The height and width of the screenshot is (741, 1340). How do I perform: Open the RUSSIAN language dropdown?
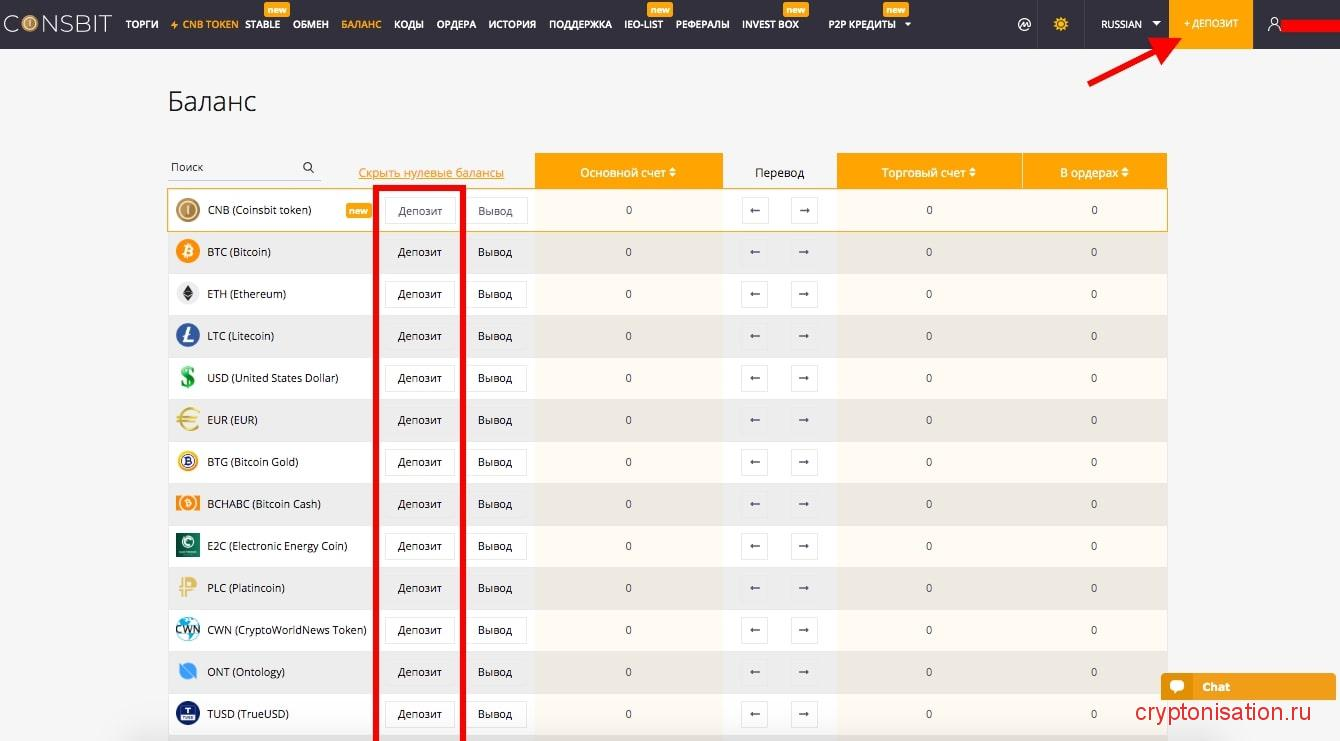1130,24
